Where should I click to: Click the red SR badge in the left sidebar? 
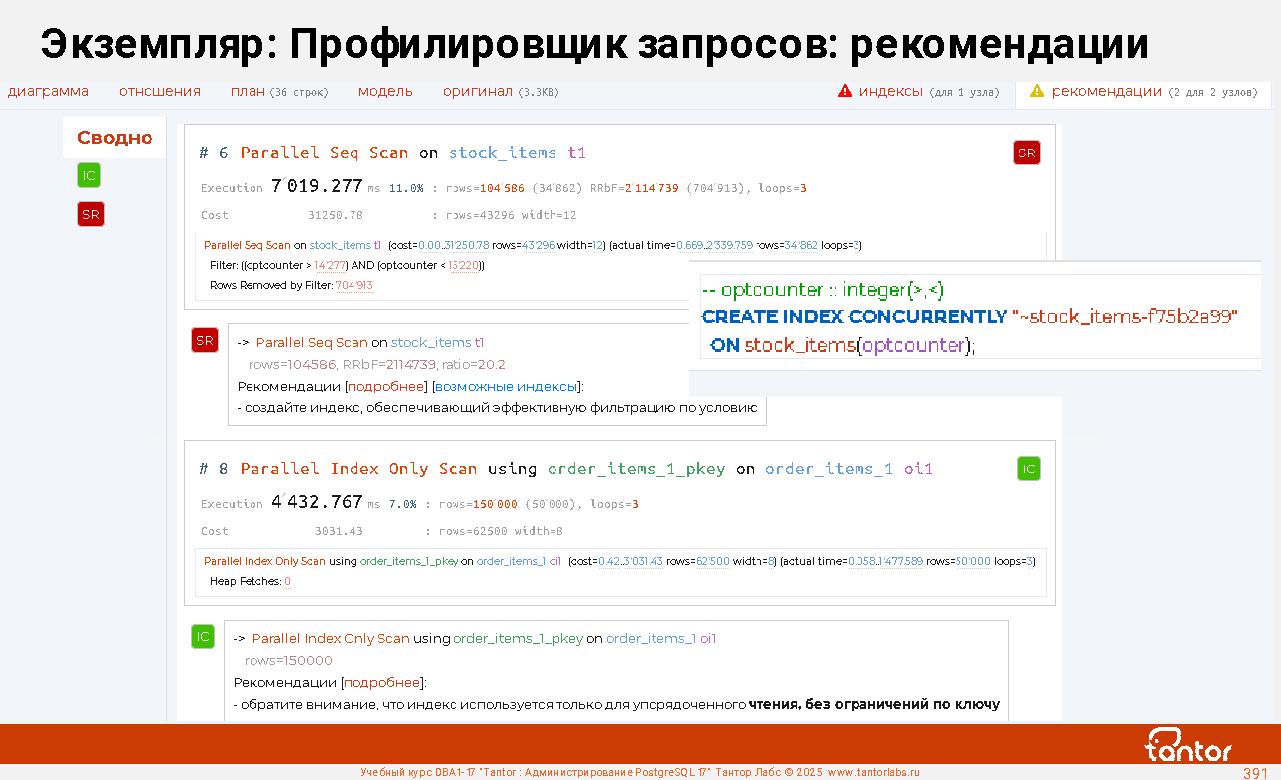pyautogui.click(x=90, y=214)
